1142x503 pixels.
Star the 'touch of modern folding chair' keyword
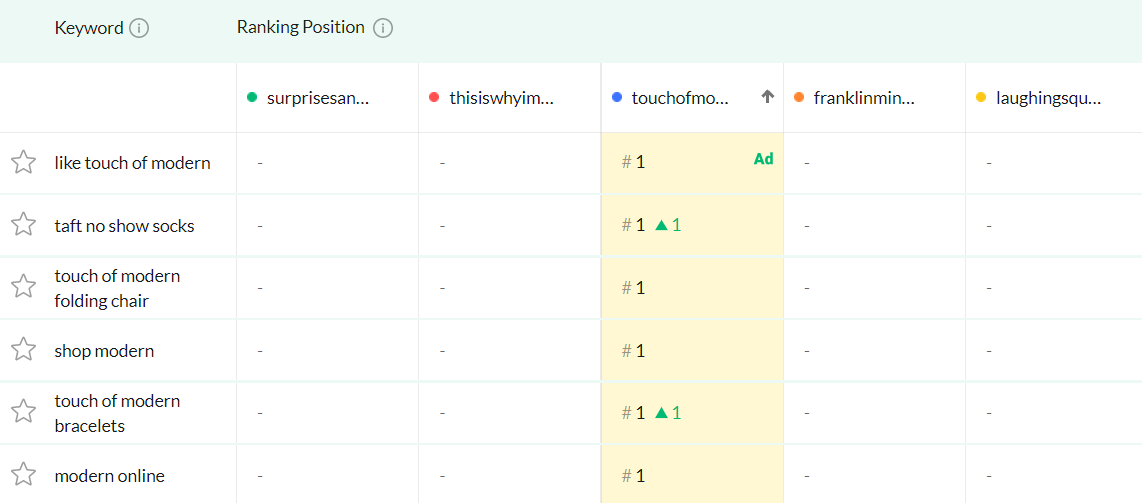24,287
